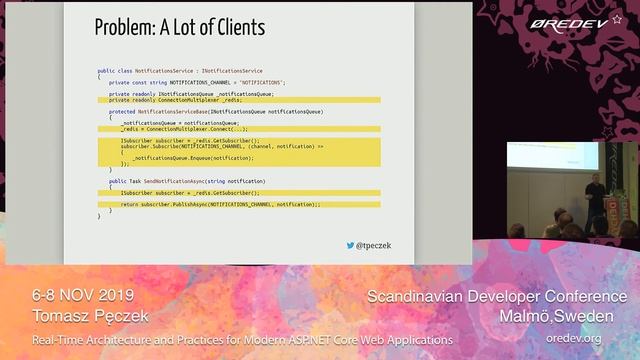The image size is (640, 360).
Task: Open the oredev.org link
Action: pyautogui.click(x=573, y=338)
